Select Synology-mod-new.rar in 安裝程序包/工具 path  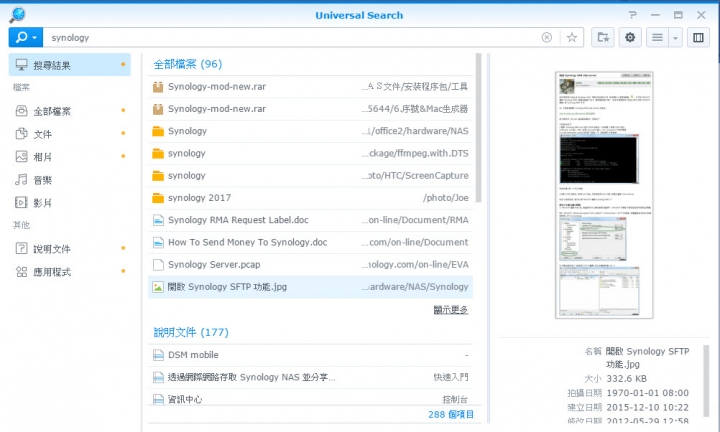[310, 86]
